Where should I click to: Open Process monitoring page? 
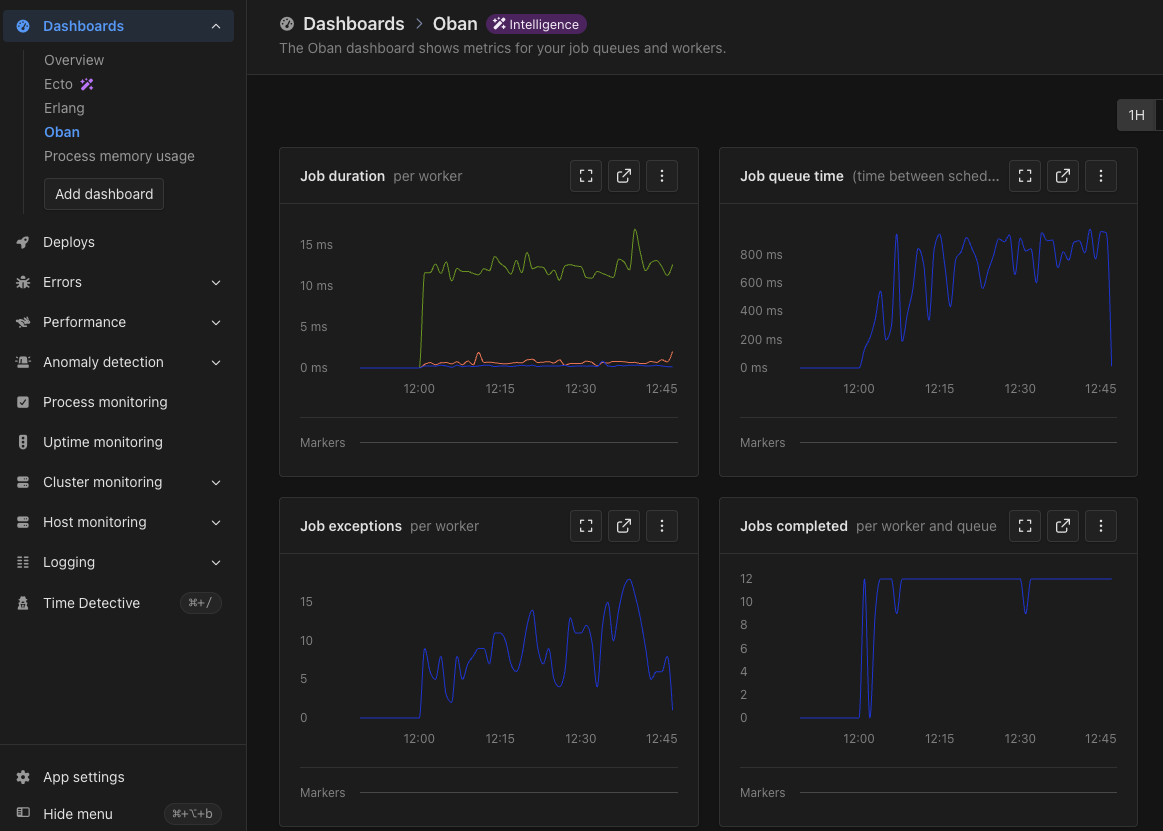pos(105,402)
